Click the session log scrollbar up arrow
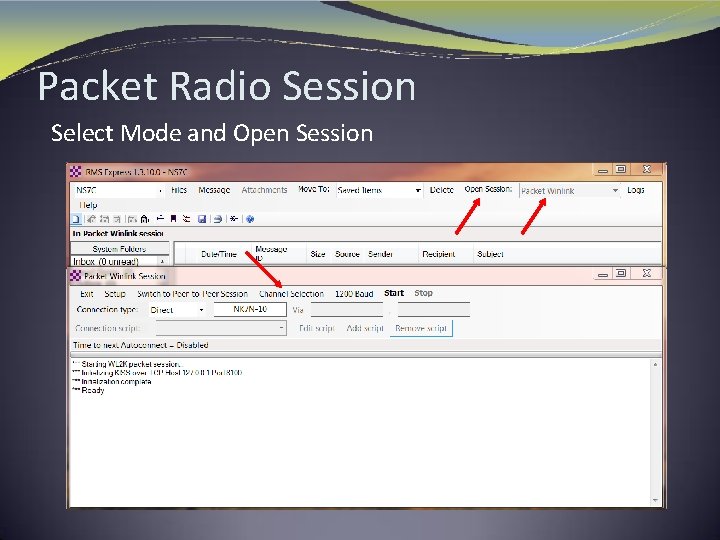This screenshot has height=540, width=720. (x=655, y=365)
